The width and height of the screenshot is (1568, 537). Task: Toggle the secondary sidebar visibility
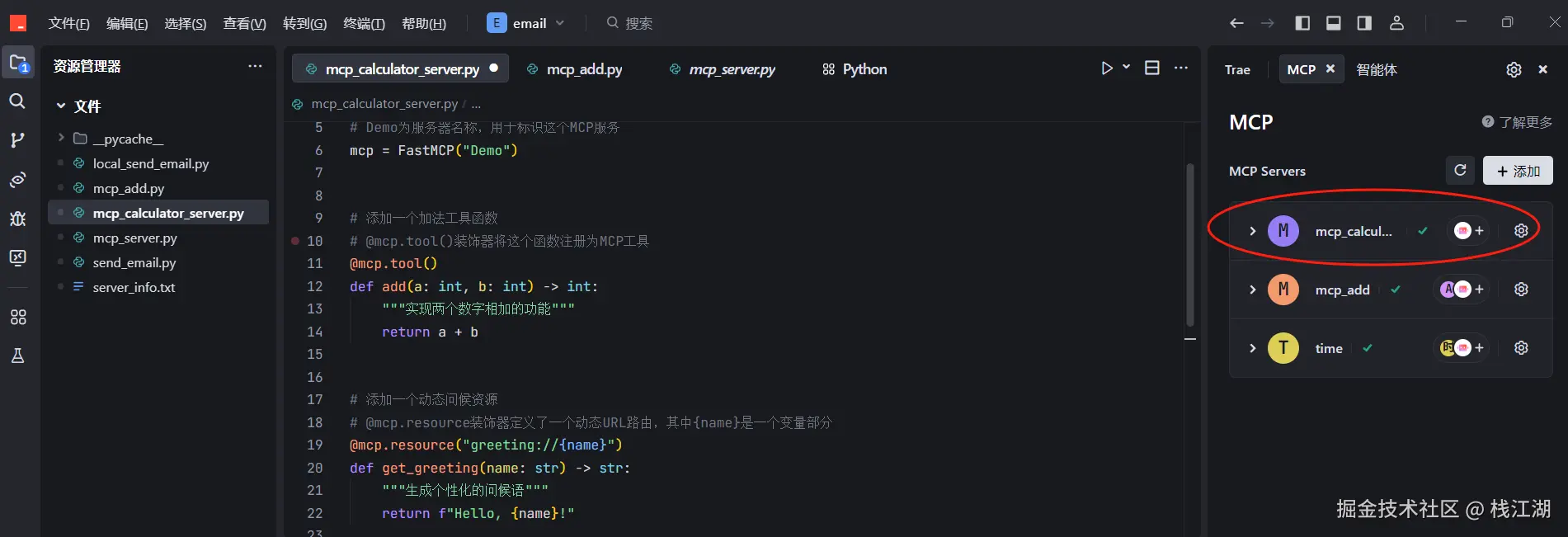pos(1364,23)
